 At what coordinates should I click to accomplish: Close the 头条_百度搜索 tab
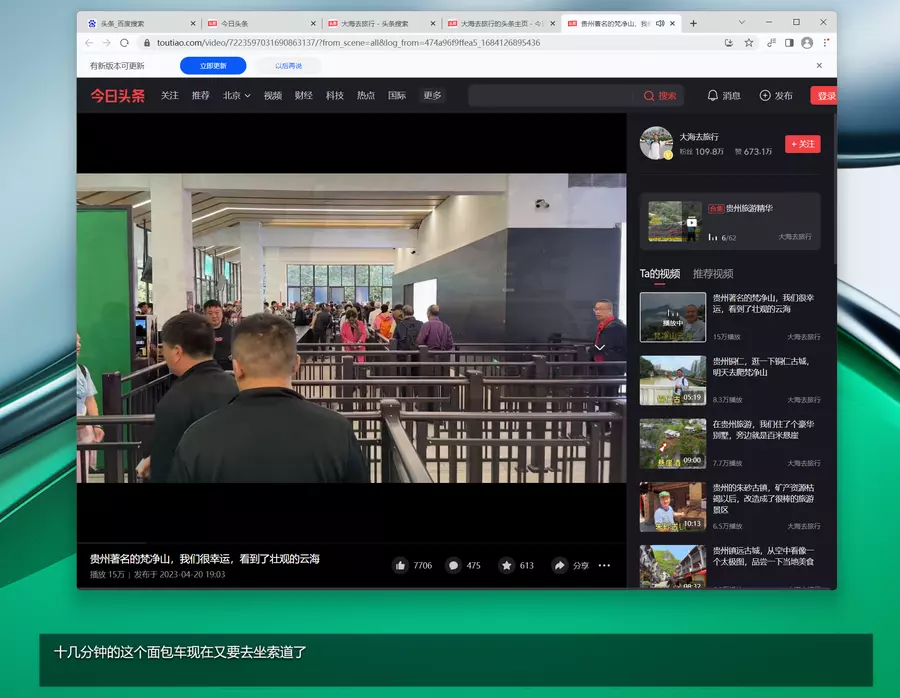tap(193, 24)
